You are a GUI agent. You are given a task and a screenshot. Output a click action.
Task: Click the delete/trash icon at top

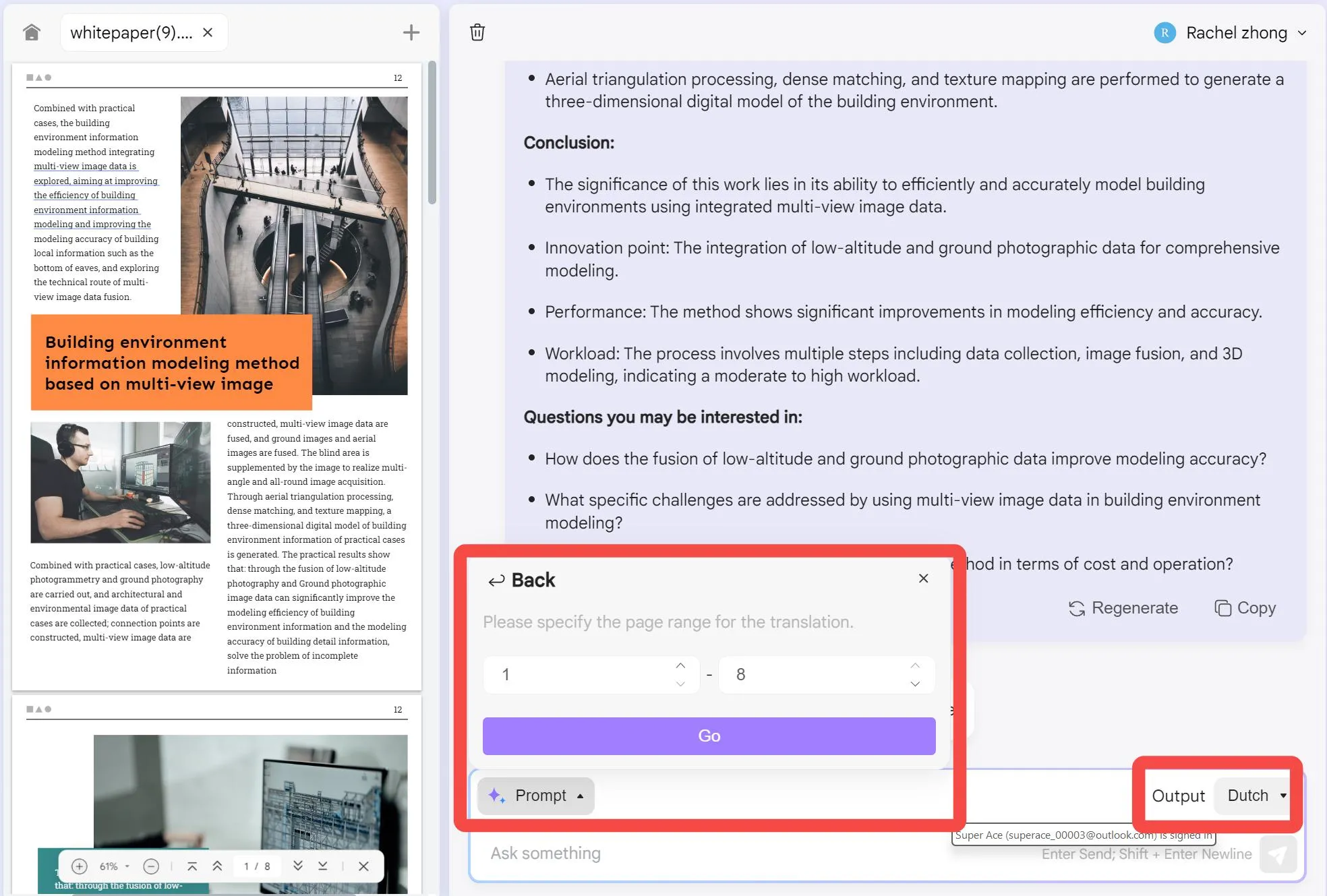click(478, 32)
